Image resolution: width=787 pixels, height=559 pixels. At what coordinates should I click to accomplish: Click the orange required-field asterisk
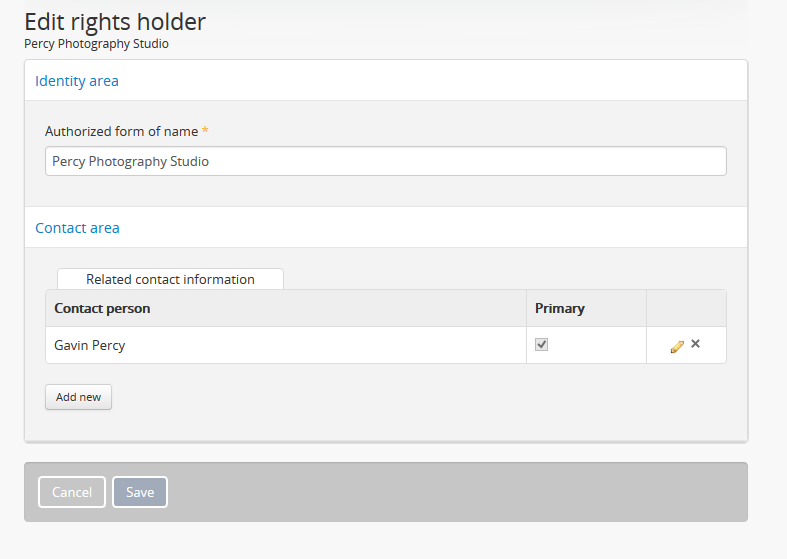(x=205, y=131)
